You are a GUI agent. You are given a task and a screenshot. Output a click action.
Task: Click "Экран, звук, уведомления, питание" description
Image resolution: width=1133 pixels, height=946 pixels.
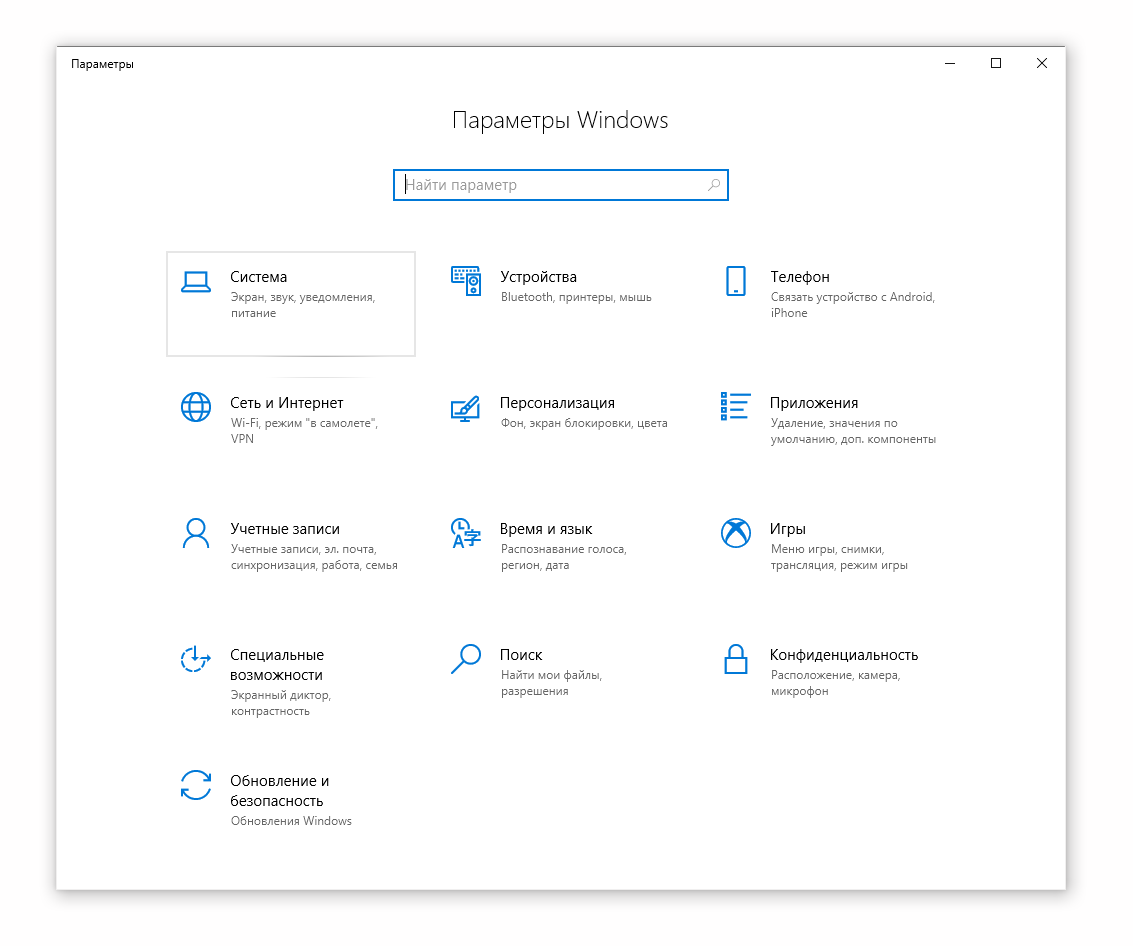coord(303,305)
